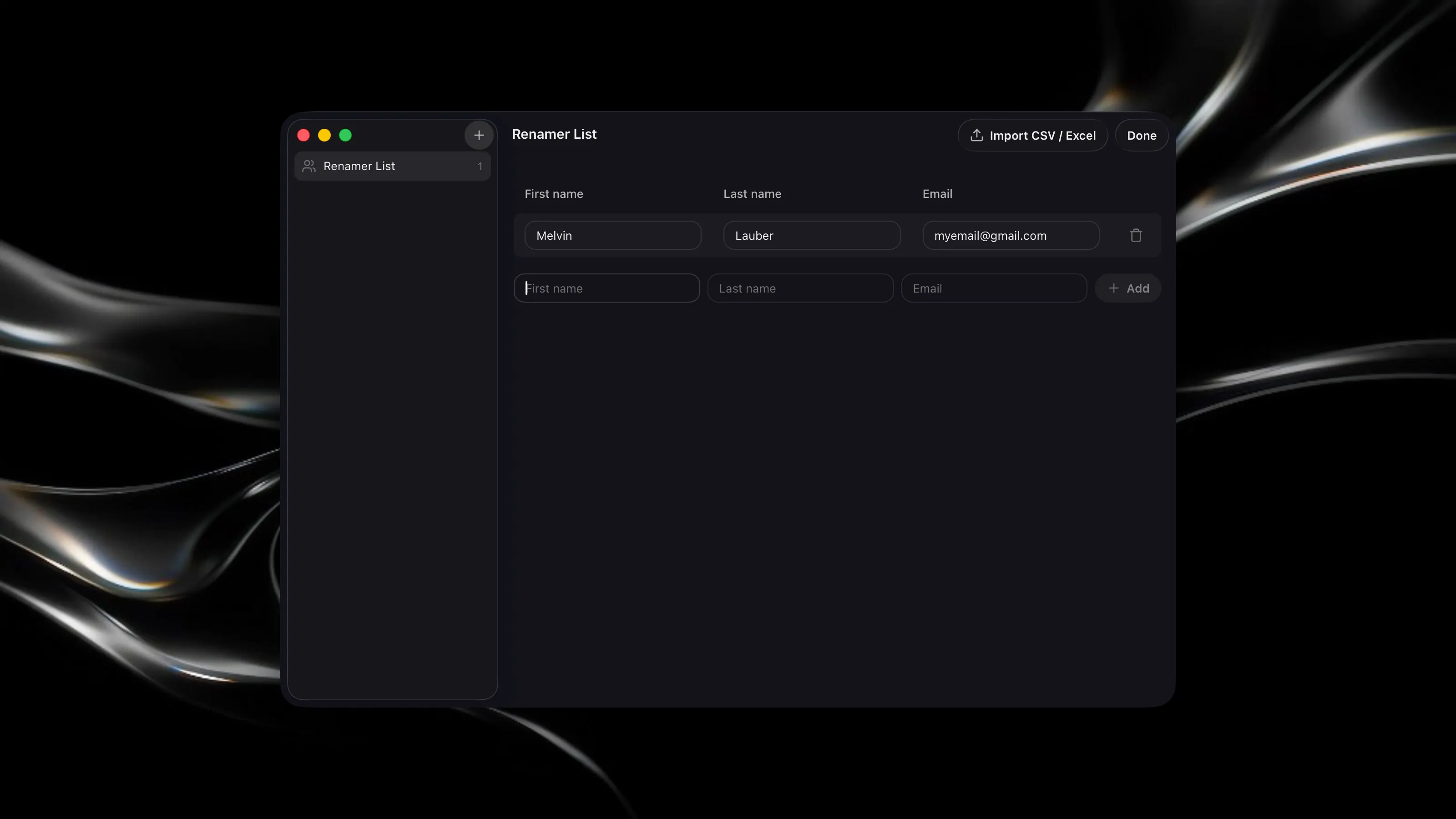
Task: Click the Email column header
Action: (937, 194)
